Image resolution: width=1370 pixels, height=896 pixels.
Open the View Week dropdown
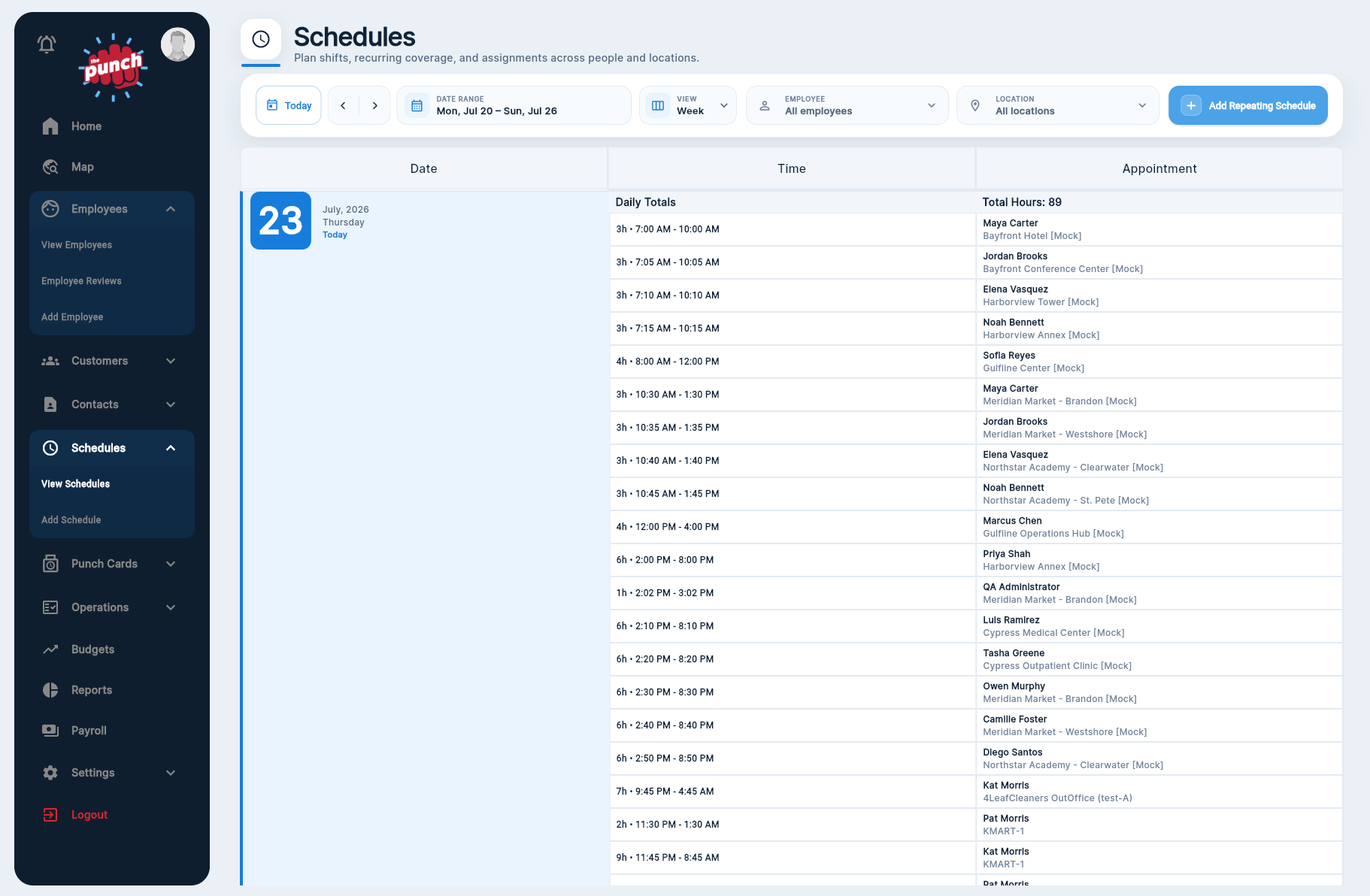tap(688, 105)
